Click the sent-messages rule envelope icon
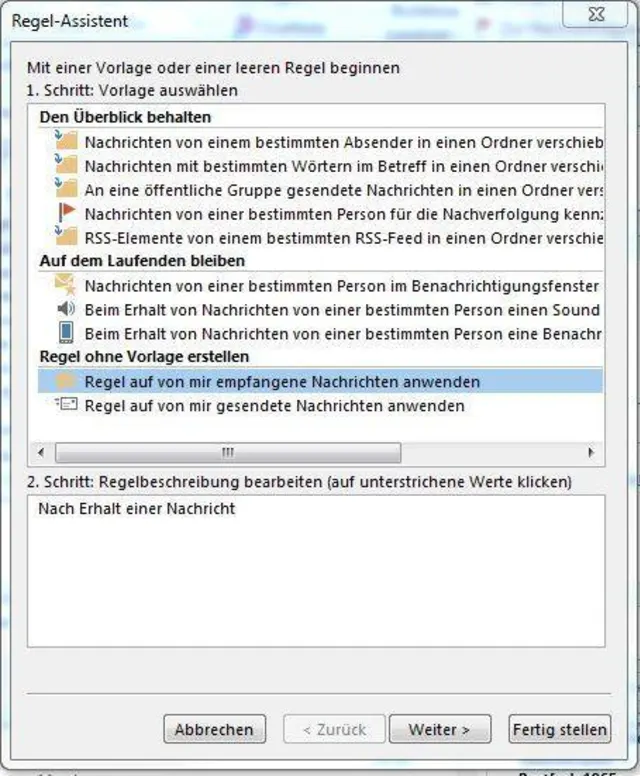The image size is (640, 776). (66, 405)
